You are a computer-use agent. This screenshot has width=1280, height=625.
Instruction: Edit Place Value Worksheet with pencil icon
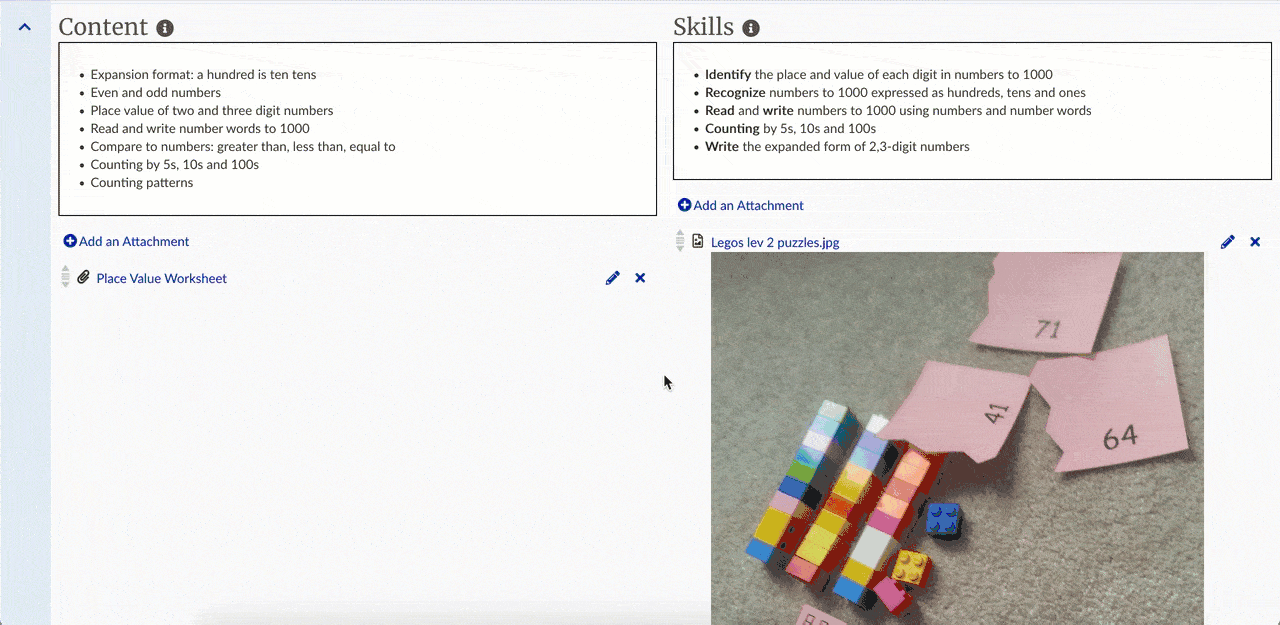pos(613,278)
